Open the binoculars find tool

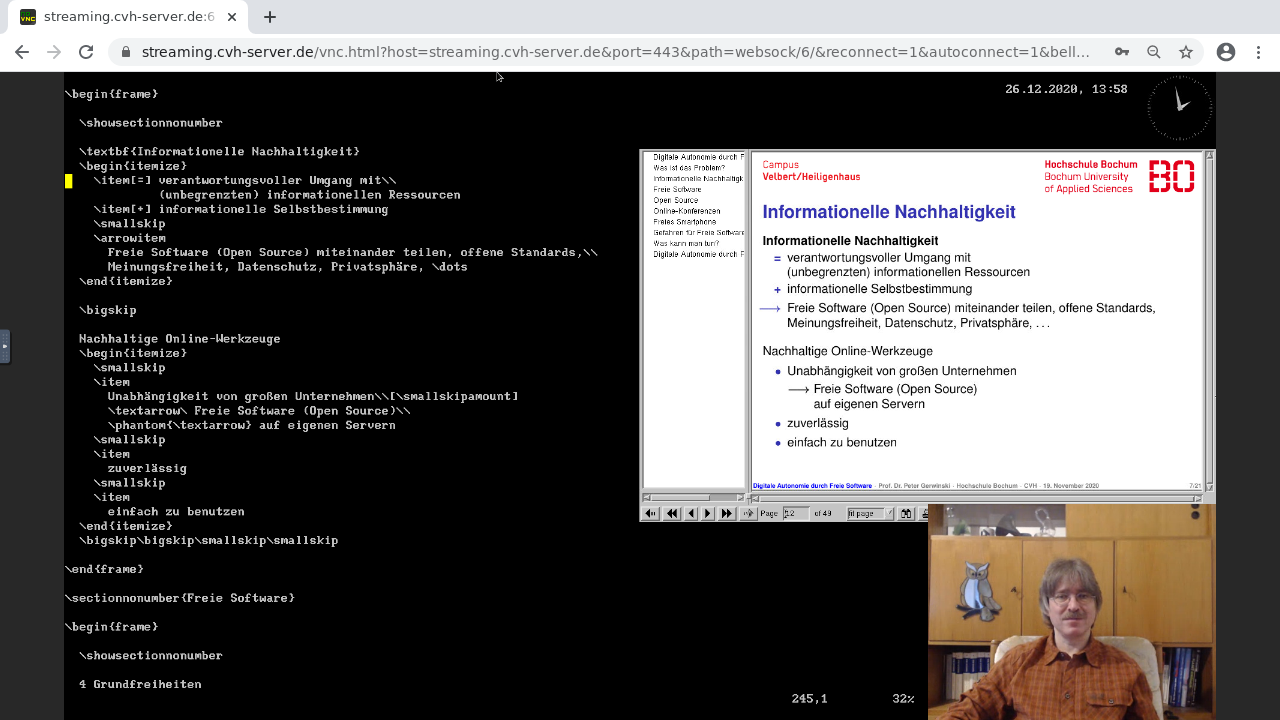click(x=906, y=513)
